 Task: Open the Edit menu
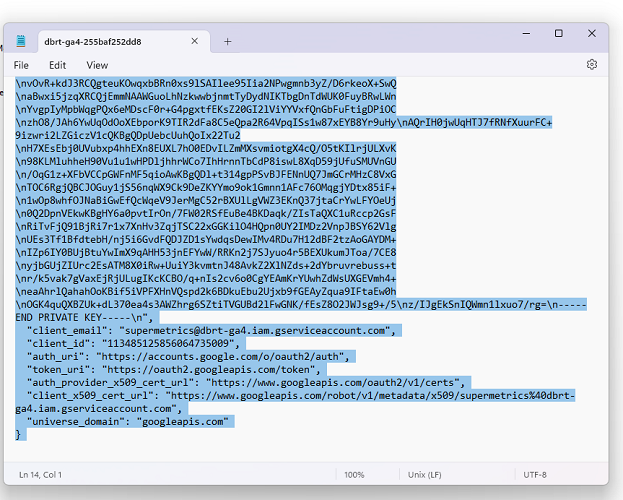click(x=58, y=65)
